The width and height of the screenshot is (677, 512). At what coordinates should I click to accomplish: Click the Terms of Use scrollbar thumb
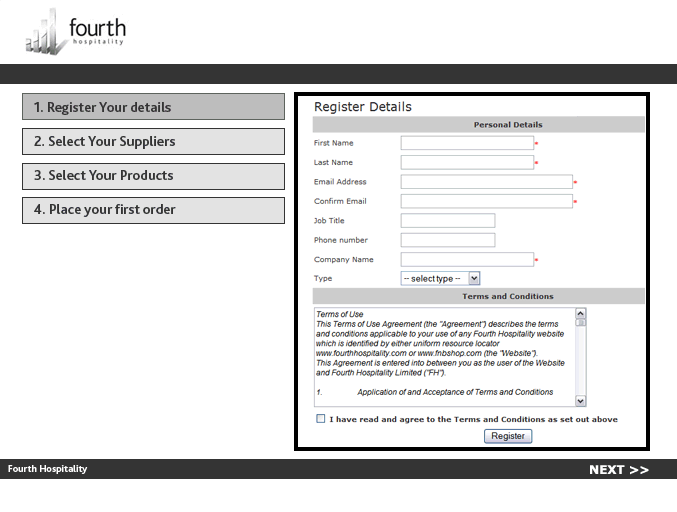(x=581, y=322)
